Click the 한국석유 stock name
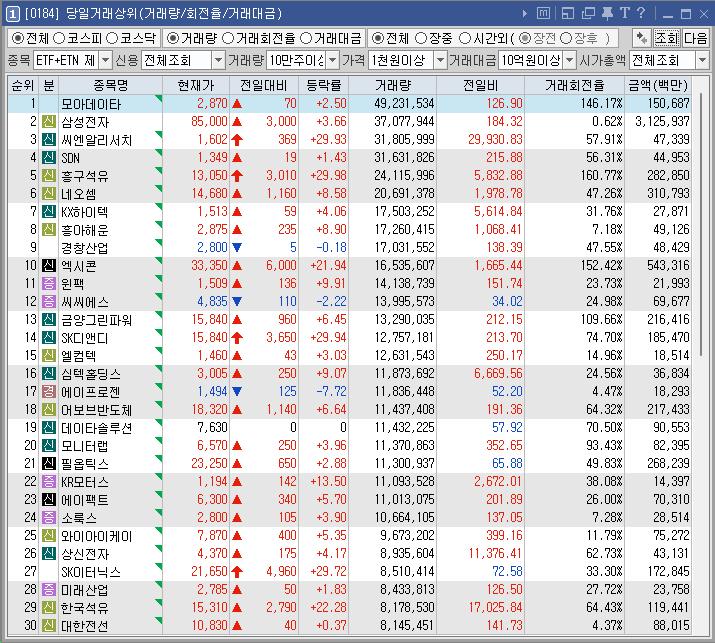The width and height of the screenshot is (715, 643). click(x=84, y=607)
